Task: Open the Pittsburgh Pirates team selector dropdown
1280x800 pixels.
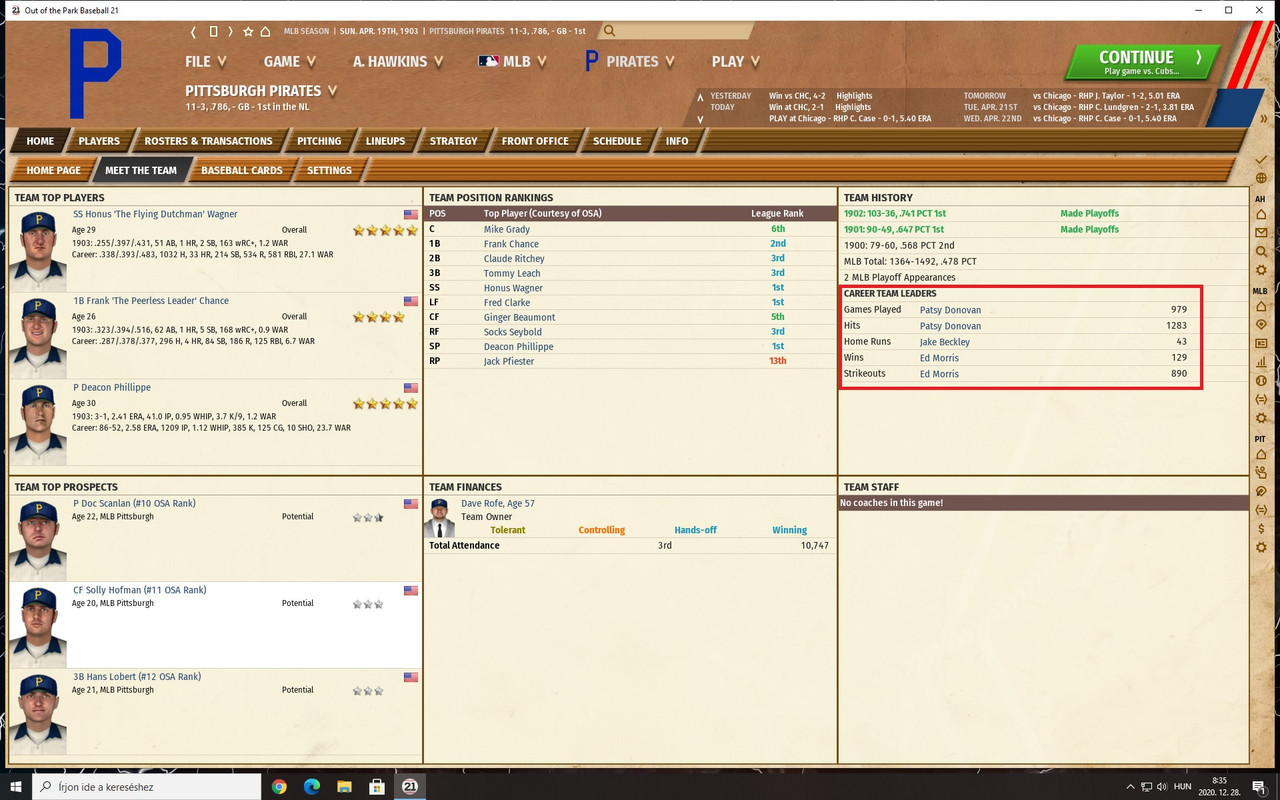Action: click(x=261, y=90)
